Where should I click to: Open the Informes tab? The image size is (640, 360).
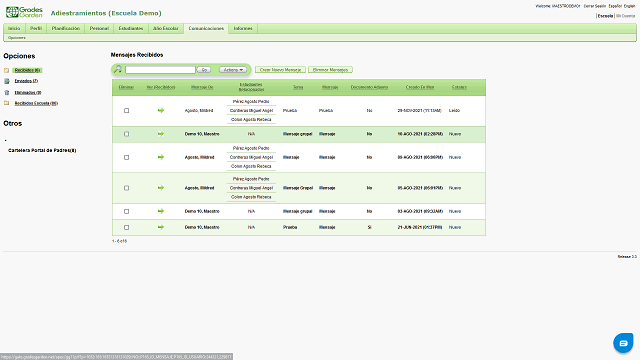(243, 28)
